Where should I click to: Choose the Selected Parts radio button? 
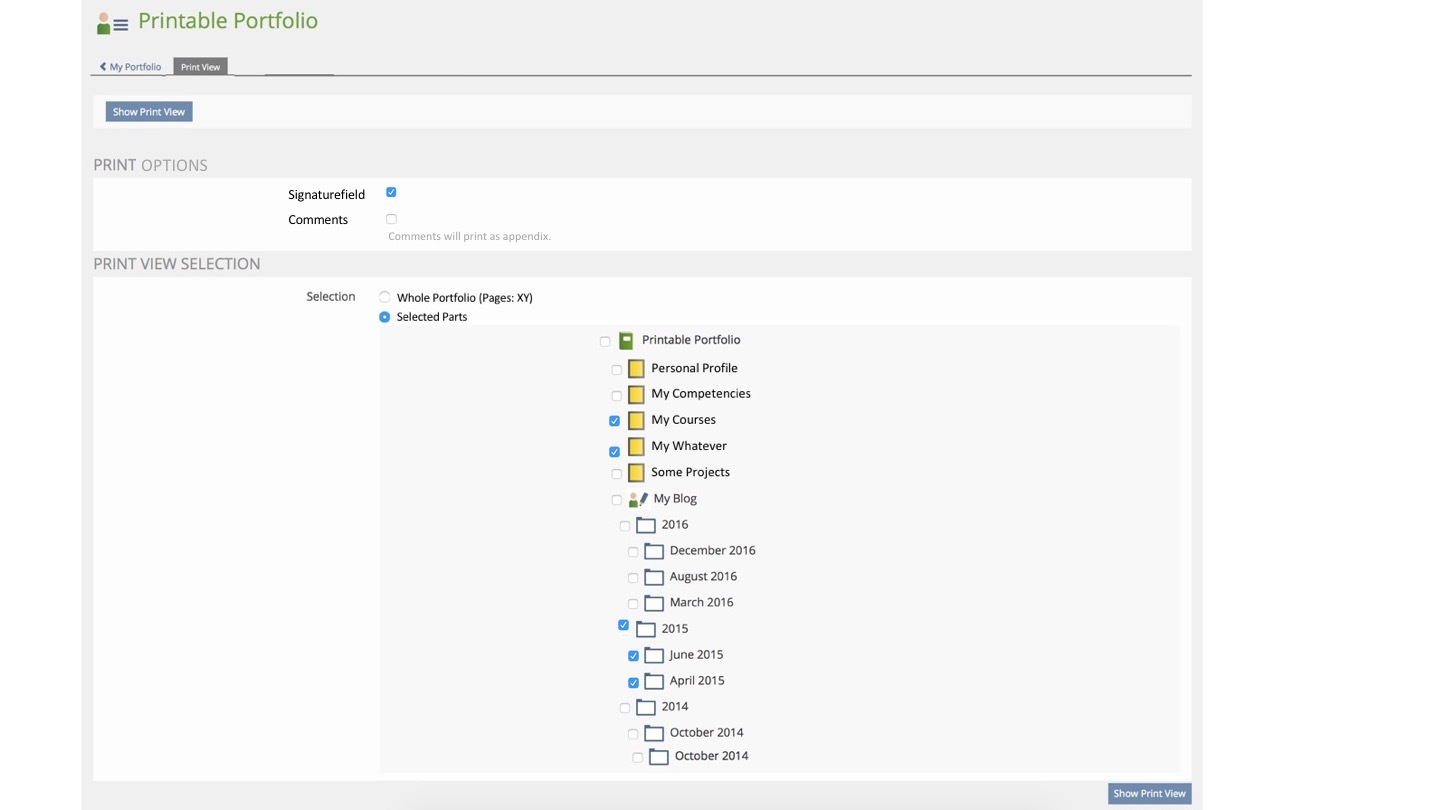385,317
